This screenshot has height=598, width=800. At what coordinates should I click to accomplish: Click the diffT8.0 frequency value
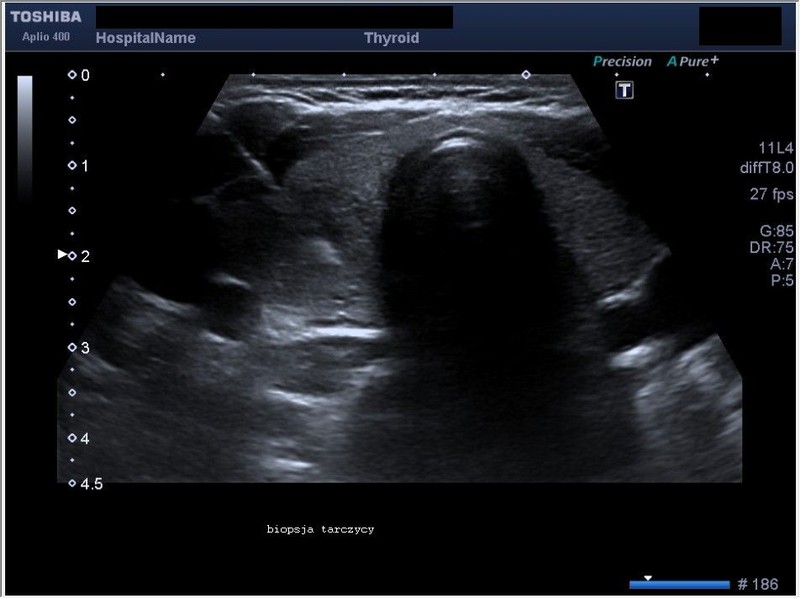tap(766, 168)
